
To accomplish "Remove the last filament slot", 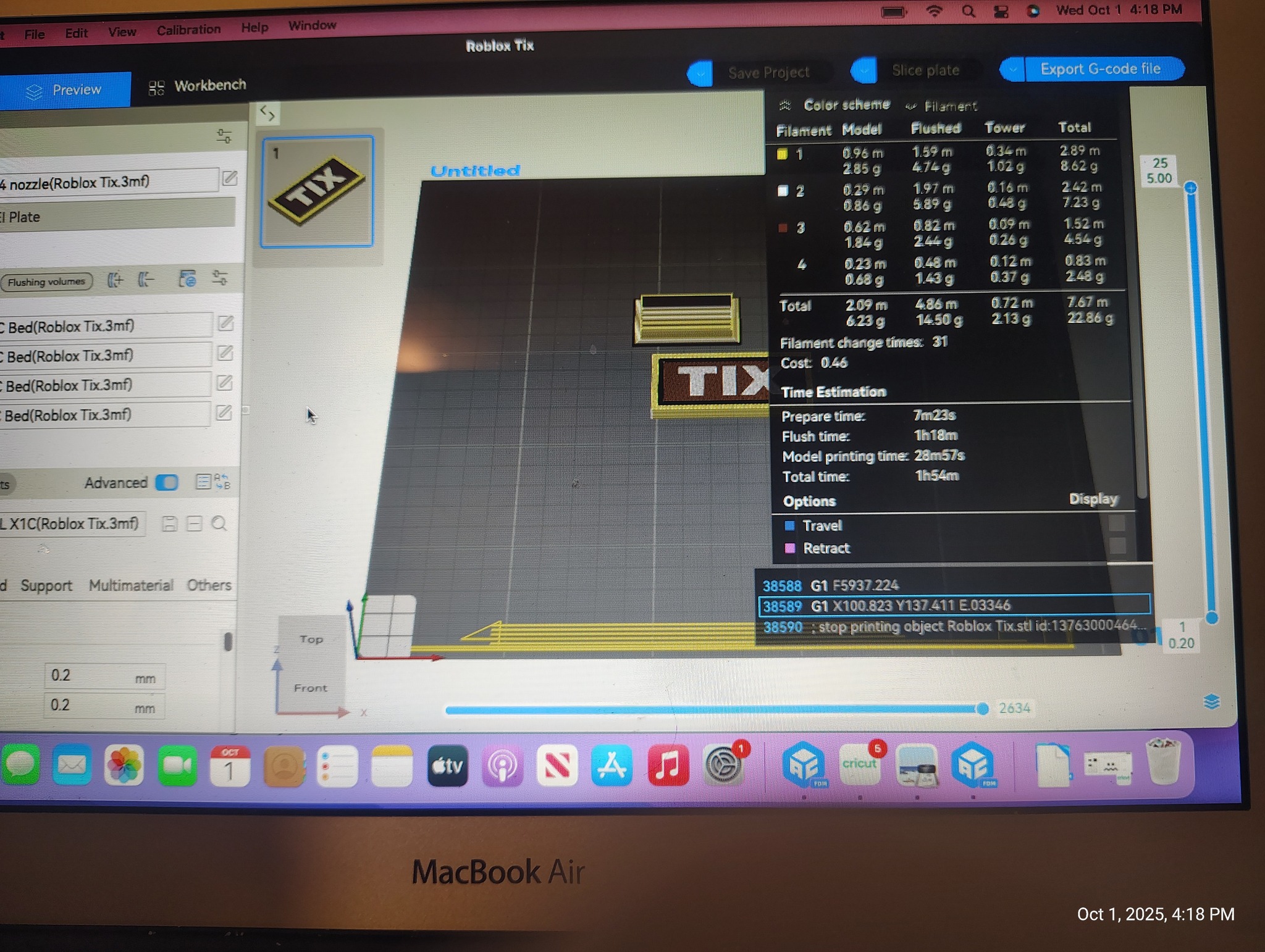I will [x=146, y=280].
